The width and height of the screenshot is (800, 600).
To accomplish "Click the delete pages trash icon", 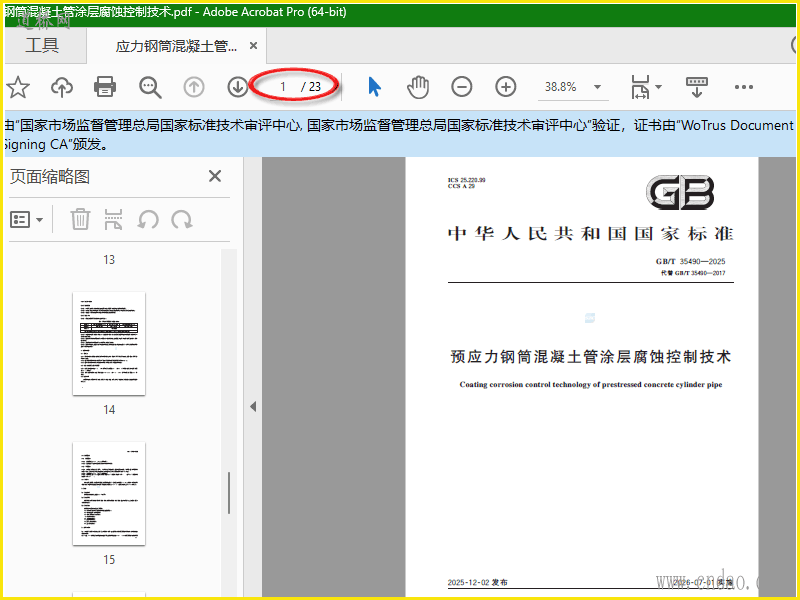I will click(x=80, y=219).
